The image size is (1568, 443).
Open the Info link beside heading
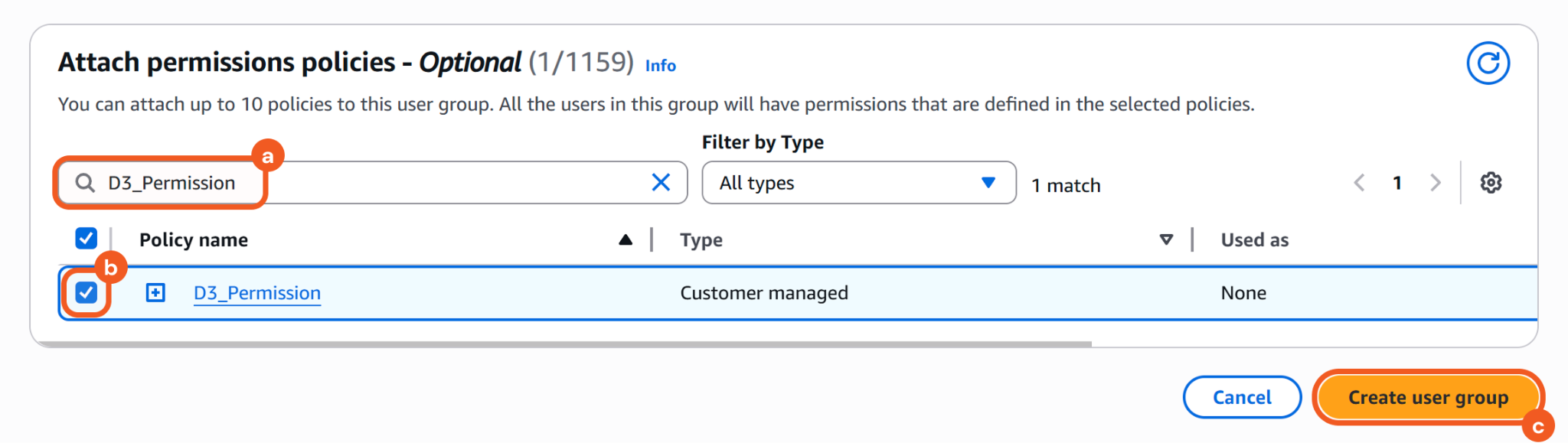pos(660,66)
